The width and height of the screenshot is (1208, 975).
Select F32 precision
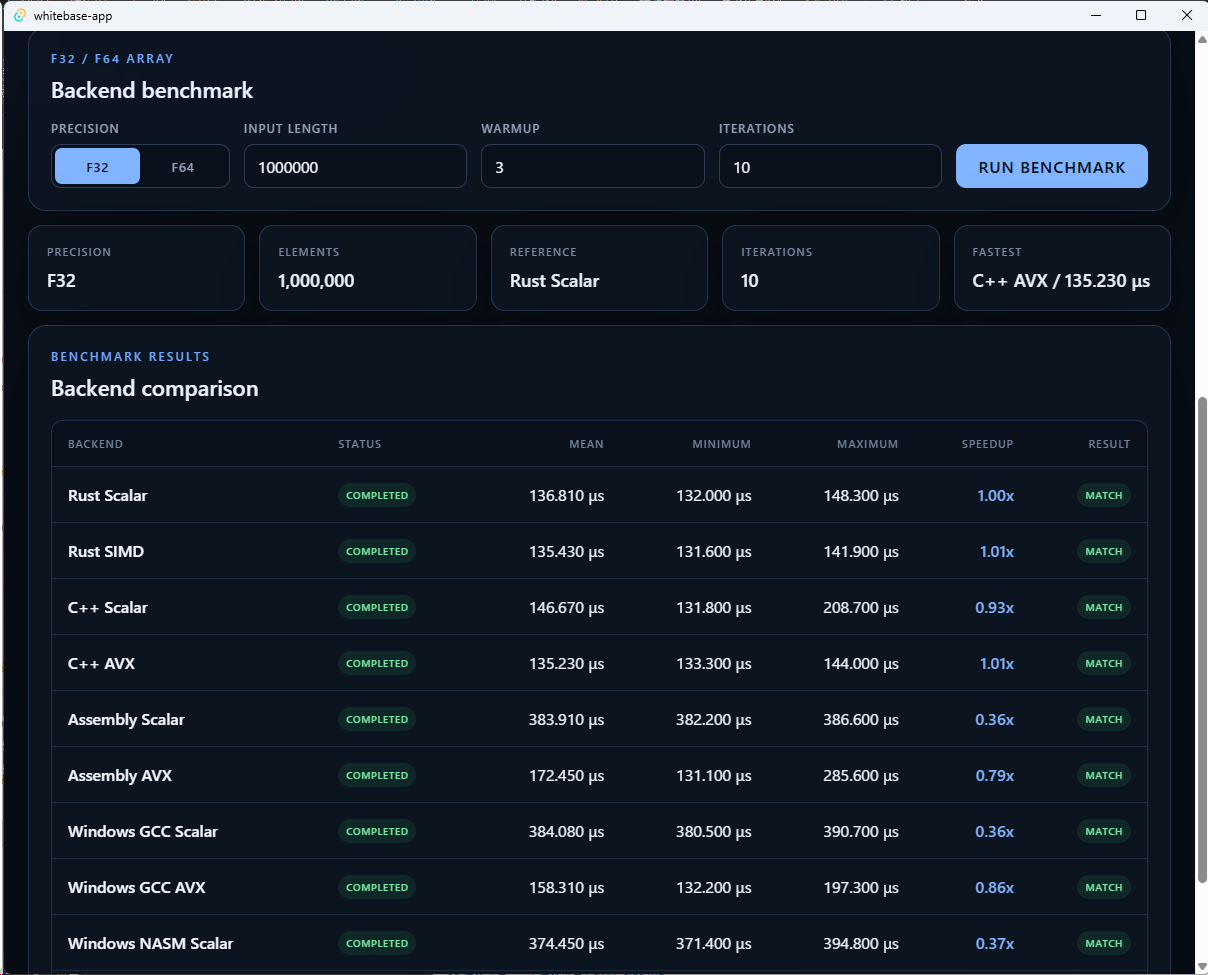tap(97, 167)
